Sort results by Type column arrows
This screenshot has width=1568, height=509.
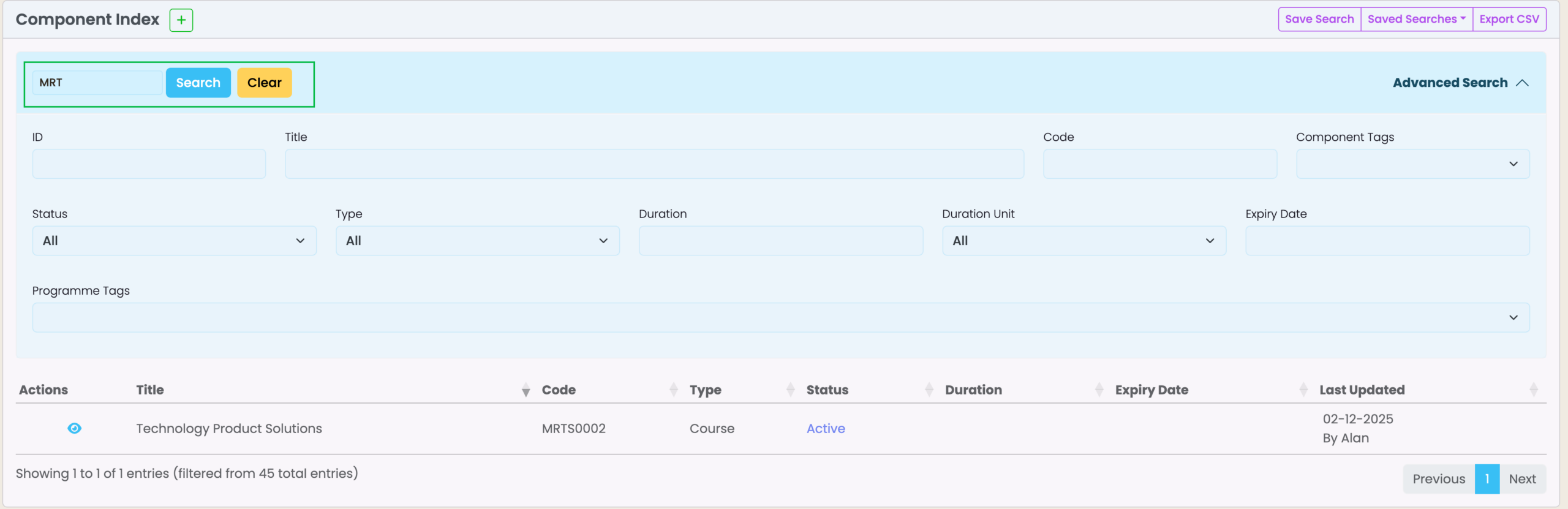[790, 390]
